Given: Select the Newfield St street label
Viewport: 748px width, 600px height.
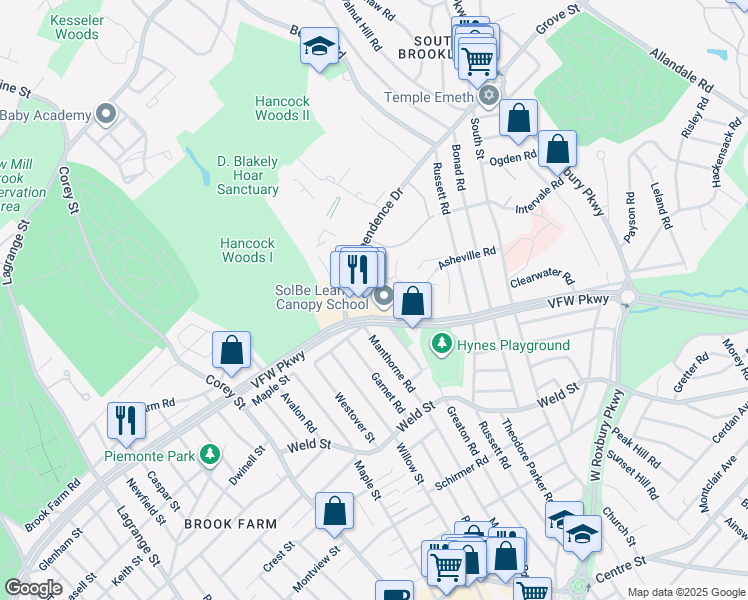Looking at the screenshot, I should (x=146, y=502).
